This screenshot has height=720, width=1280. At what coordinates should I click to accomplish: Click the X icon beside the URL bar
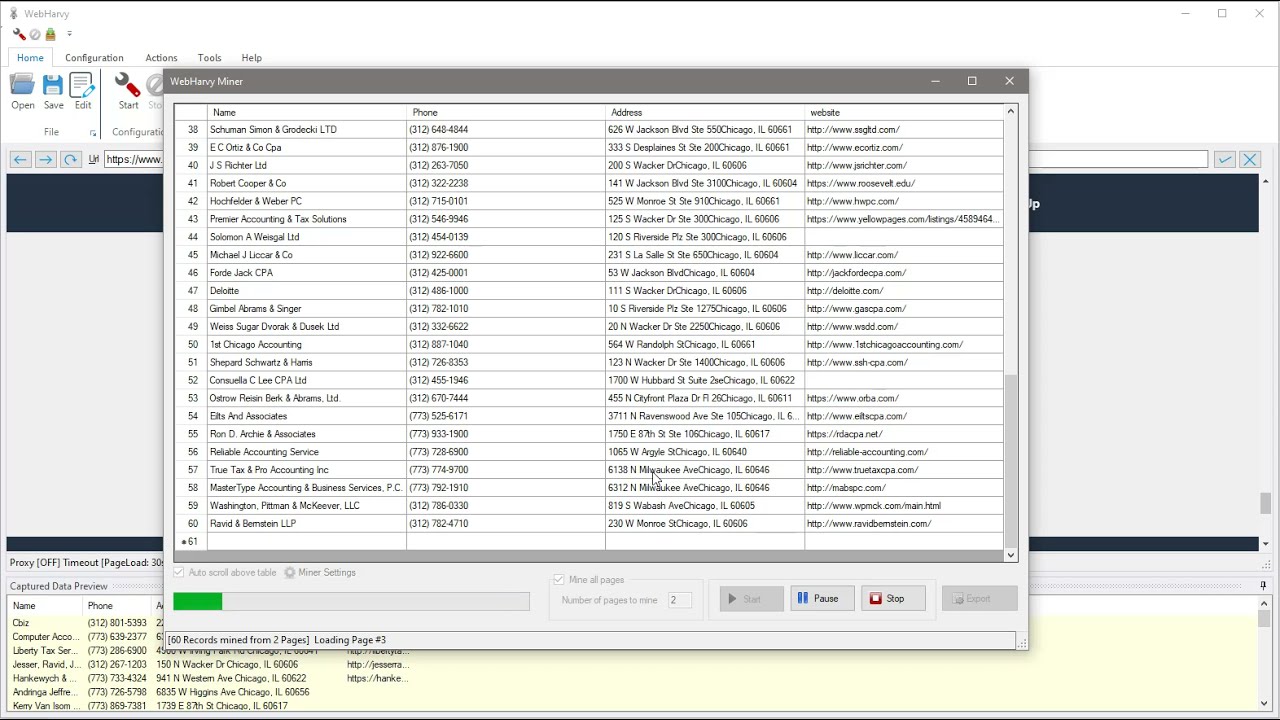click(x=1249, y=159)
